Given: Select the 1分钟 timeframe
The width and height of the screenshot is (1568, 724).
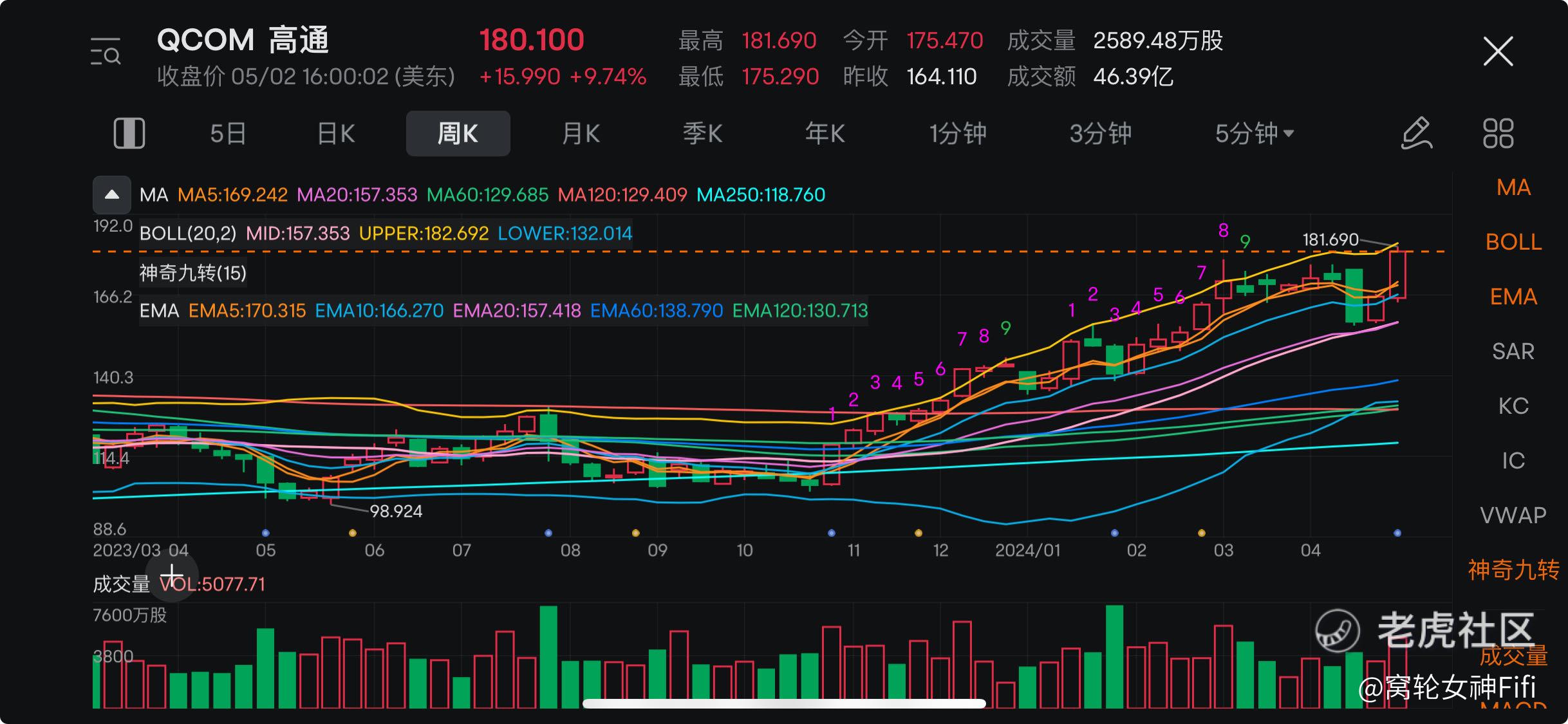Looking at the screenshot, I should point(957,134).
